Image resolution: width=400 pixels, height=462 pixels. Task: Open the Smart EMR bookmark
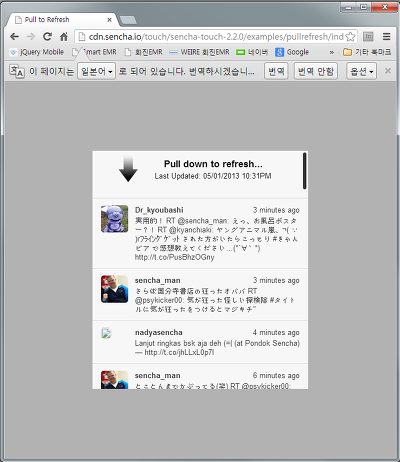coord(95,52)
